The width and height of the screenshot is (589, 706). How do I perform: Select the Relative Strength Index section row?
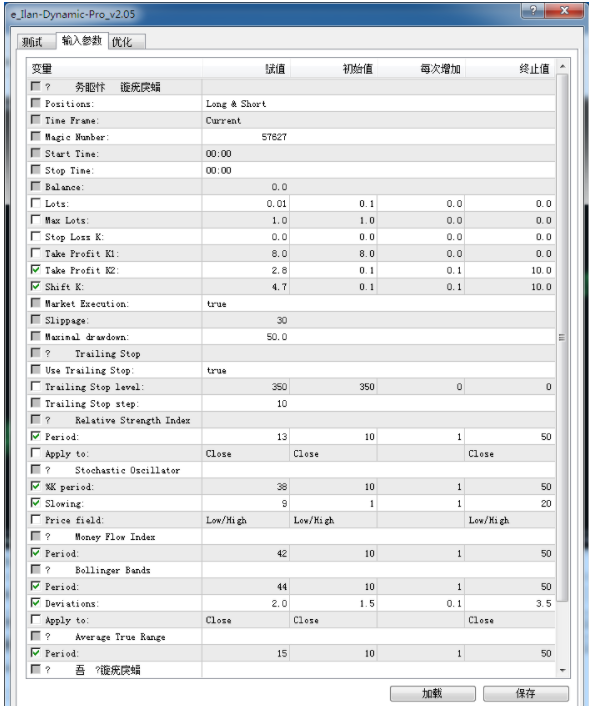[291, 420]
